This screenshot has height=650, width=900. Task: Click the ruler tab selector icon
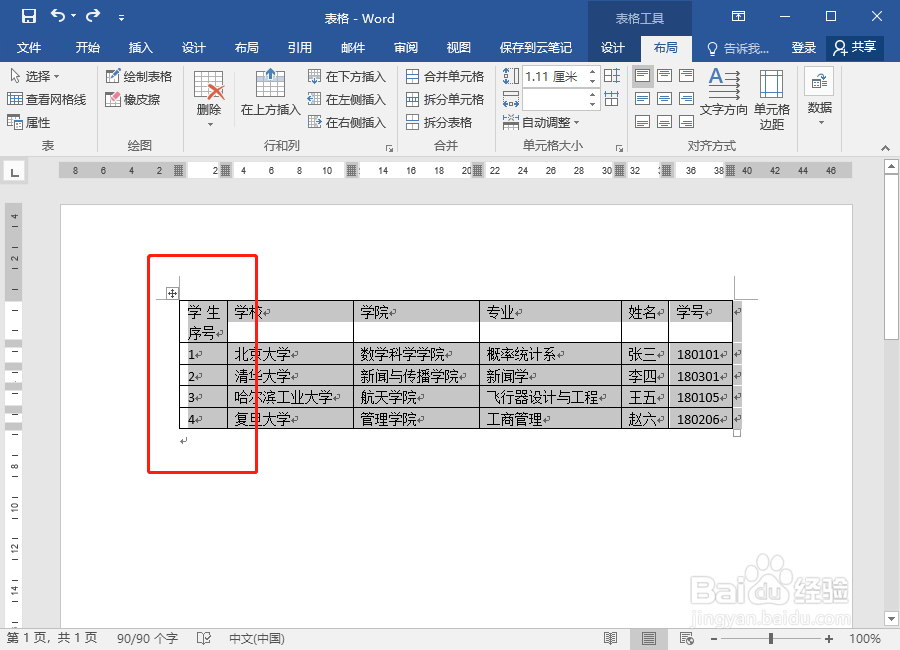point(14,171)
